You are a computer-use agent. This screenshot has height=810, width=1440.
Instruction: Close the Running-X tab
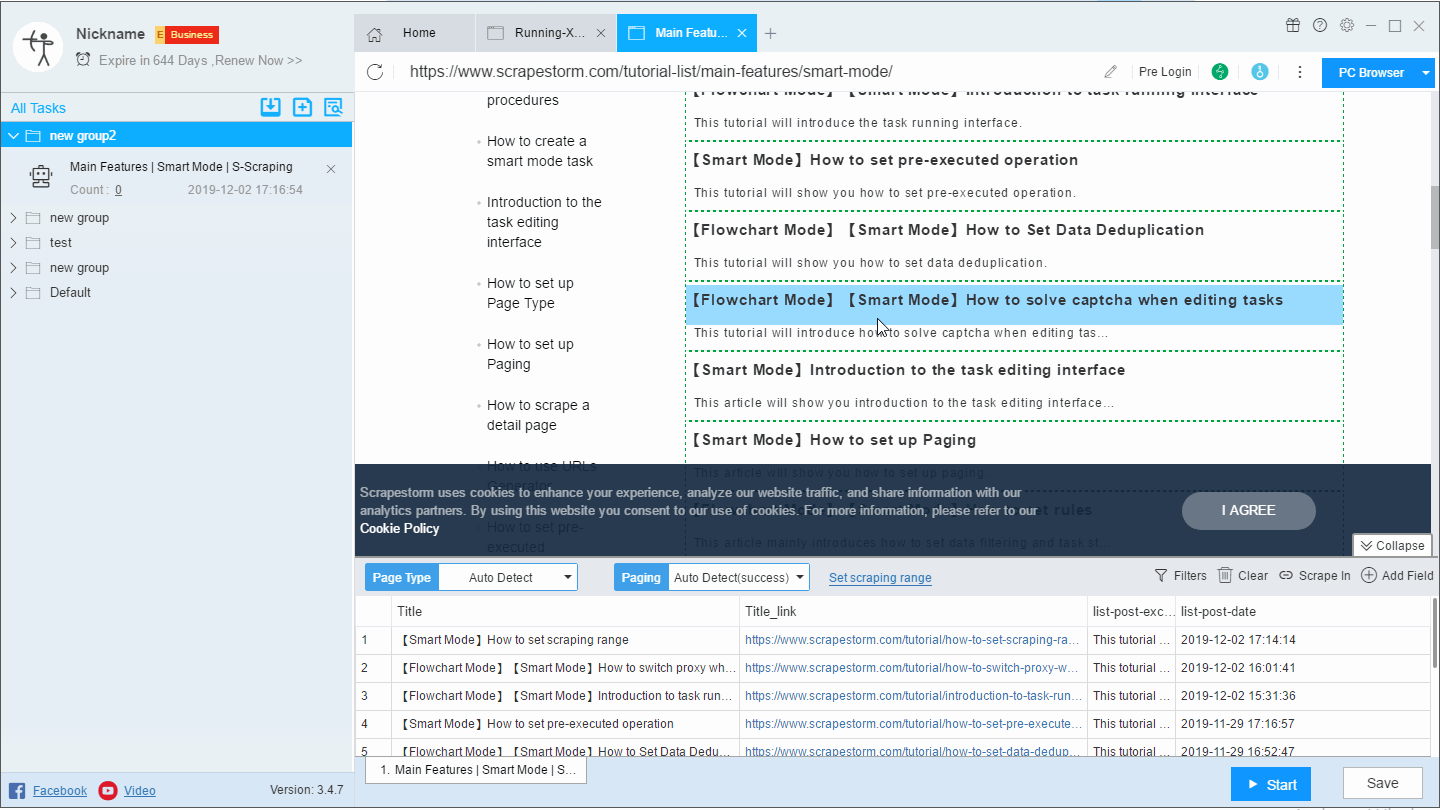(600, 33)
